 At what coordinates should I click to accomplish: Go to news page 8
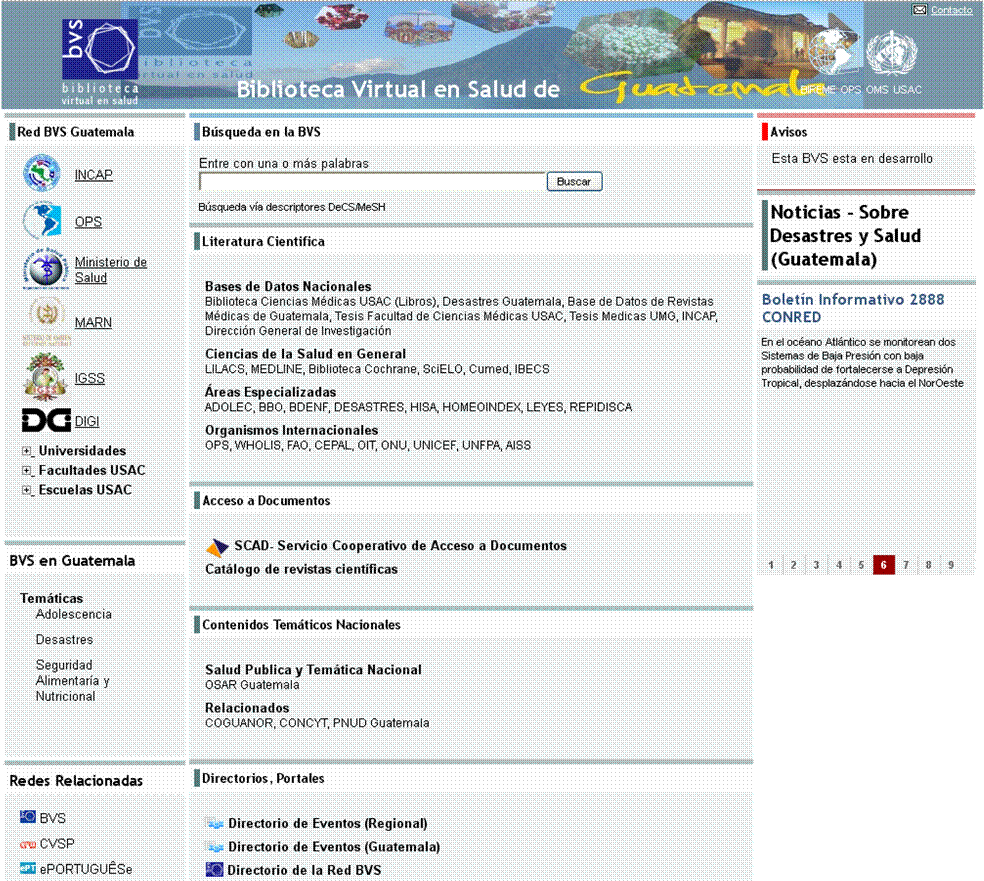[x=929, y=565]
